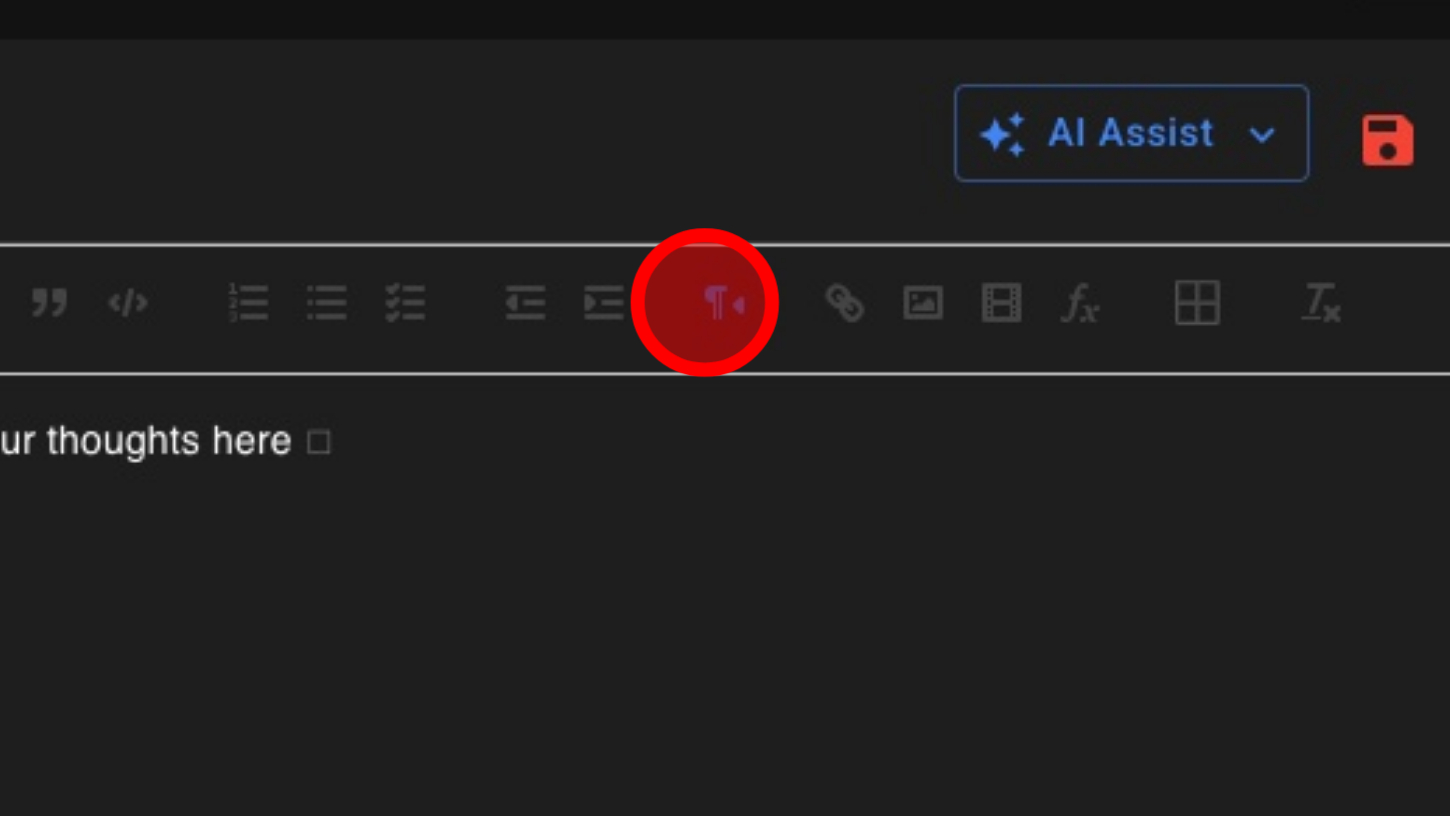Expand the AI Assist dropdown chevron

pos(1263,134)
